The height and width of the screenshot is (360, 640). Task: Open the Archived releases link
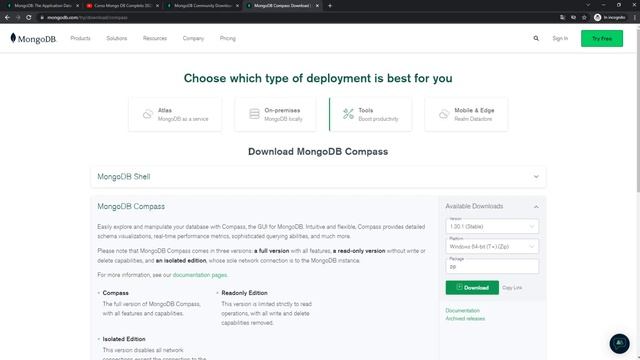pyautogui.click(x=465, y=318)
